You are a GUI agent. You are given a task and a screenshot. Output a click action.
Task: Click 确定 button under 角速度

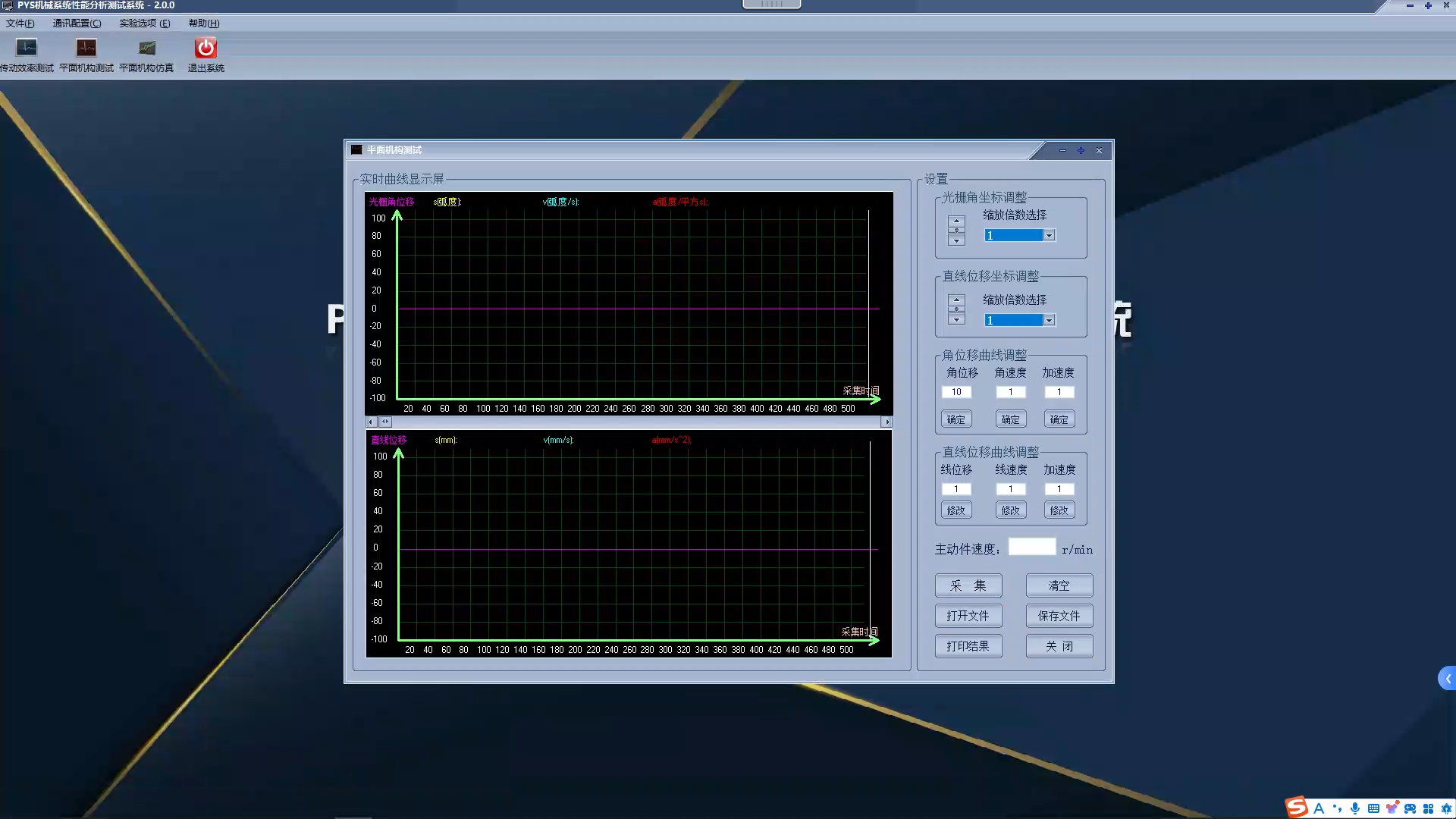[1011, 419]
